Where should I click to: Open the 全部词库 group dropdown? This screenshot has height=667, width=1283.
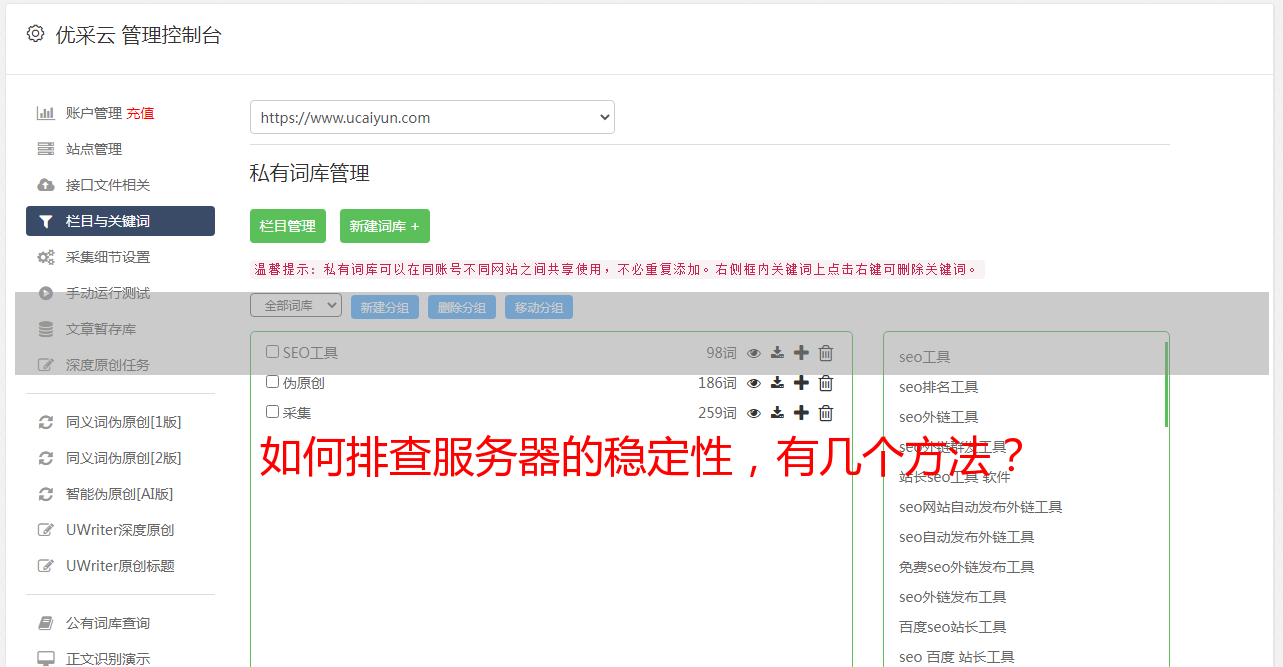[296, 306]
